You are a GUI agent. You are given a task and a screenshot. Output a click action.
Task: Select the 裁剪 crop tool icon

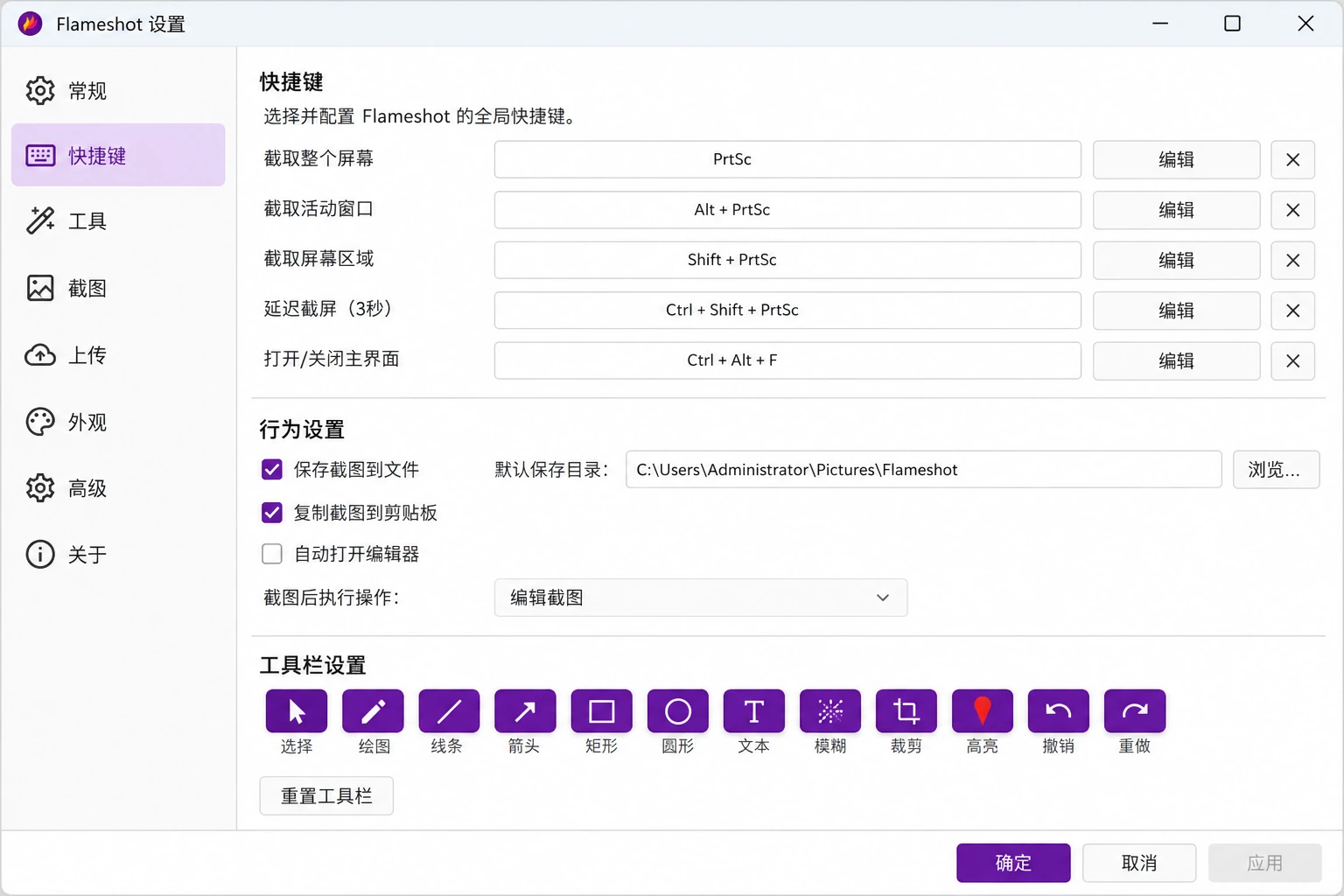(906, 710)
